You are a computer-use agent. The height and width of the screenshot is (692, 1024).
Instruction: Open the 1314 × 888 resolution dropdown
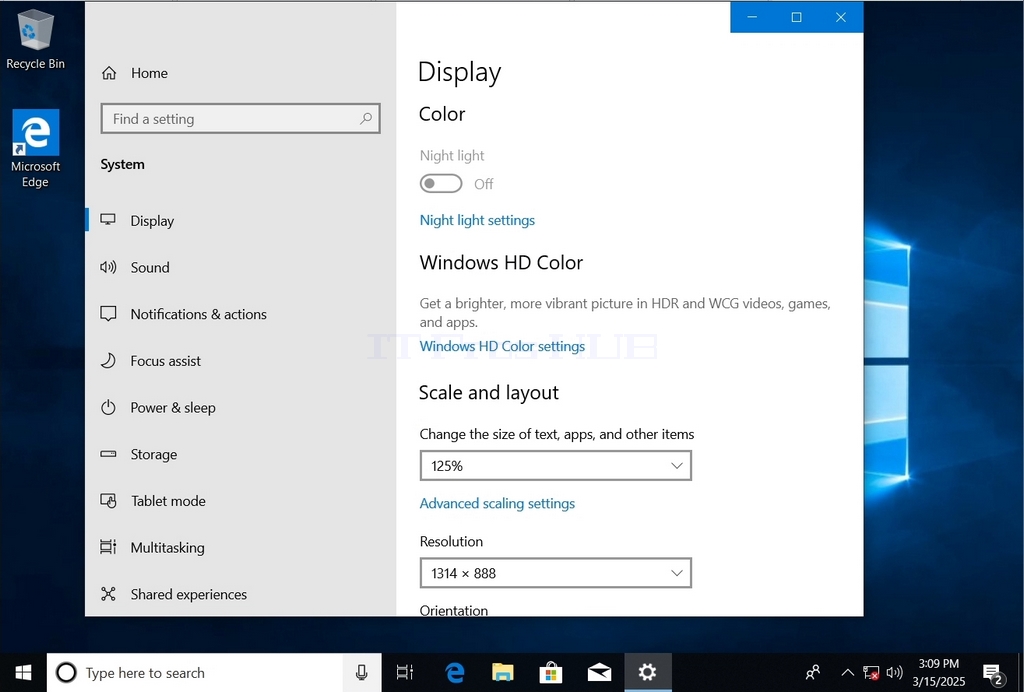tap(556, 573)
